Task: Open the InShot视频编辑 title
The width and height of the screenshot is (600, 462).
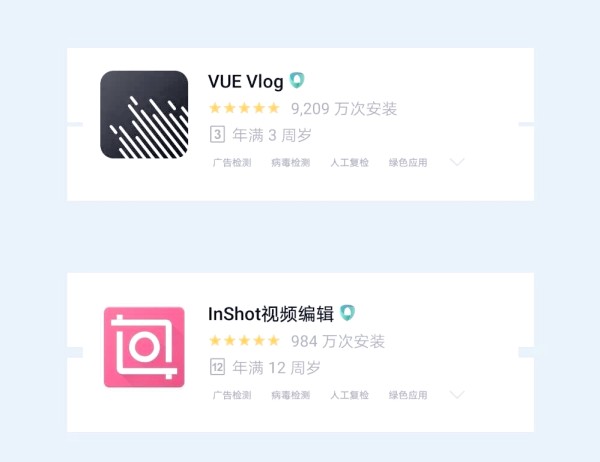Action: pos(271,314)
